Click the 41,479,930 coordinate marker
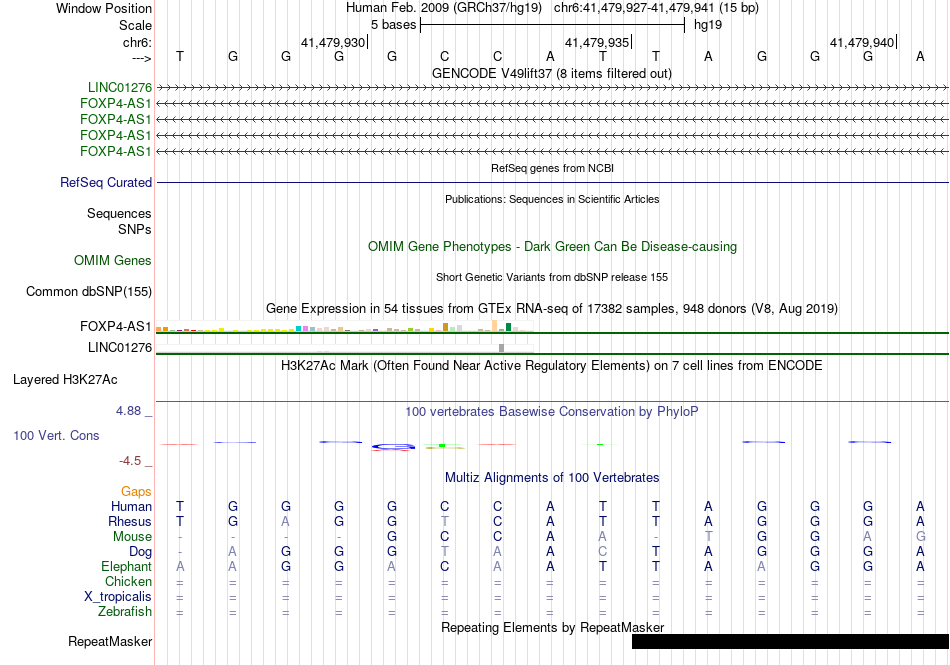 [333, 42]
